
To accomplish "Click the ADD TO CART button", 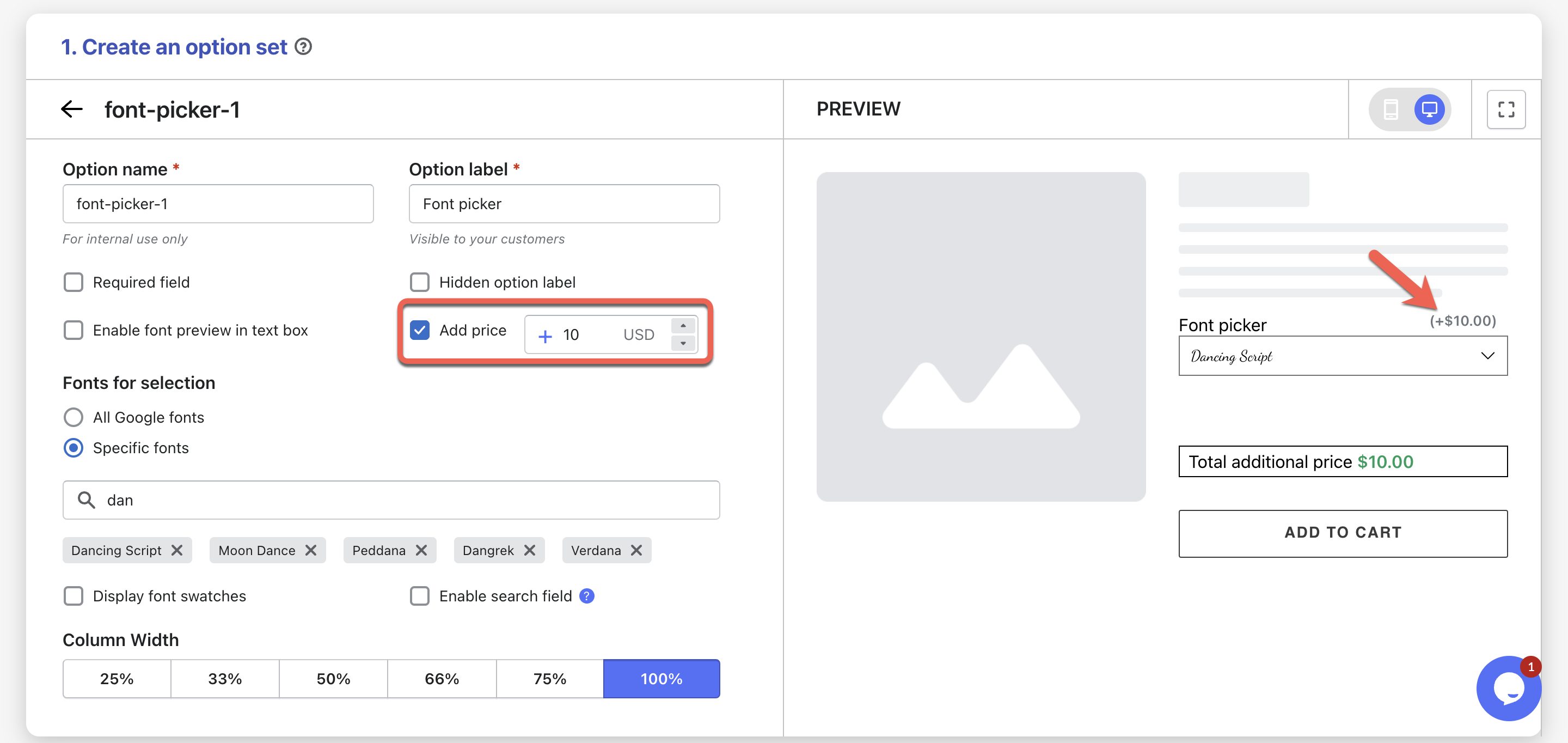I will pyautogui.click(x=1342, y=533).
